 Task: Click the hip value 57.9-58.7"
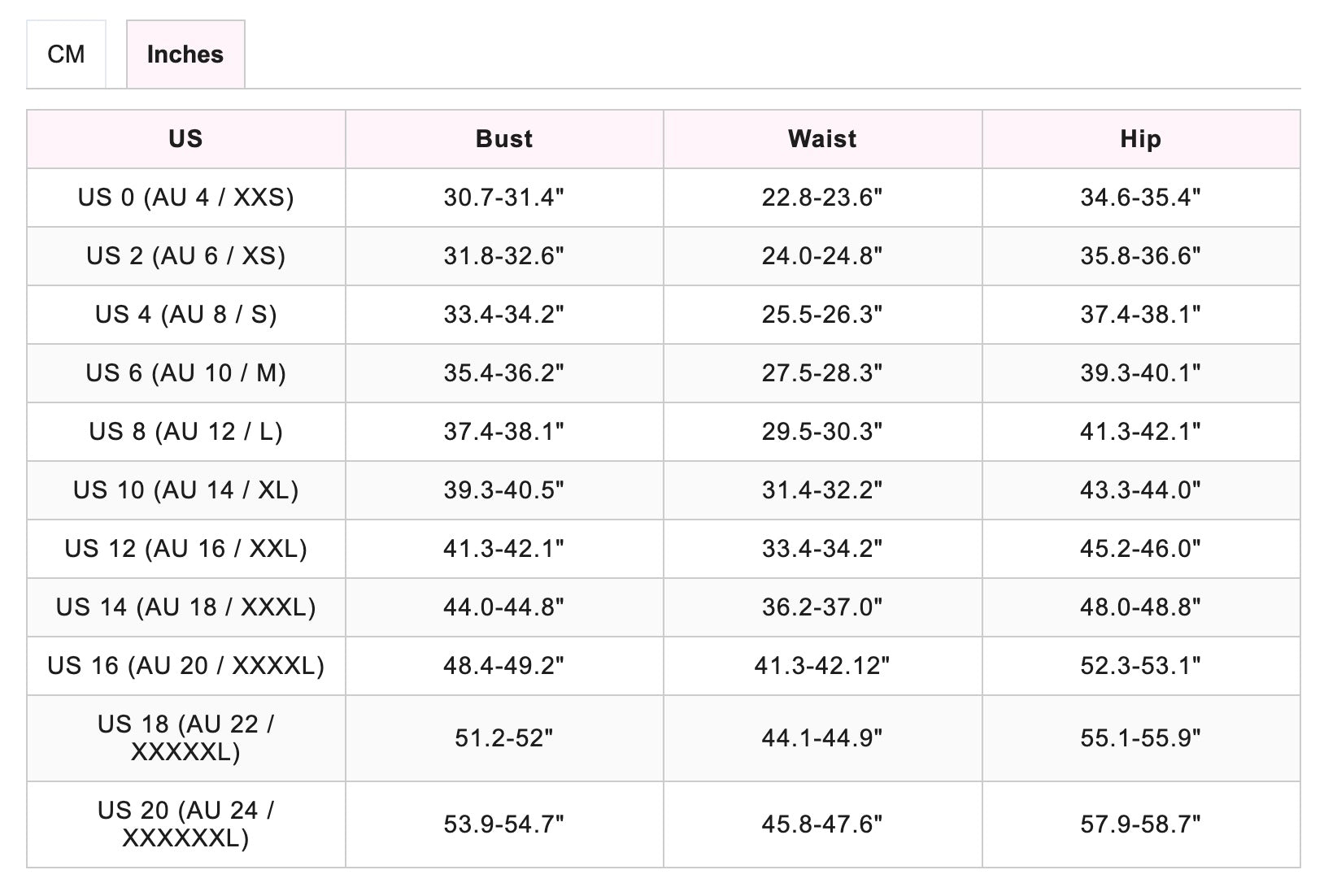click(x=1140, y=824)
